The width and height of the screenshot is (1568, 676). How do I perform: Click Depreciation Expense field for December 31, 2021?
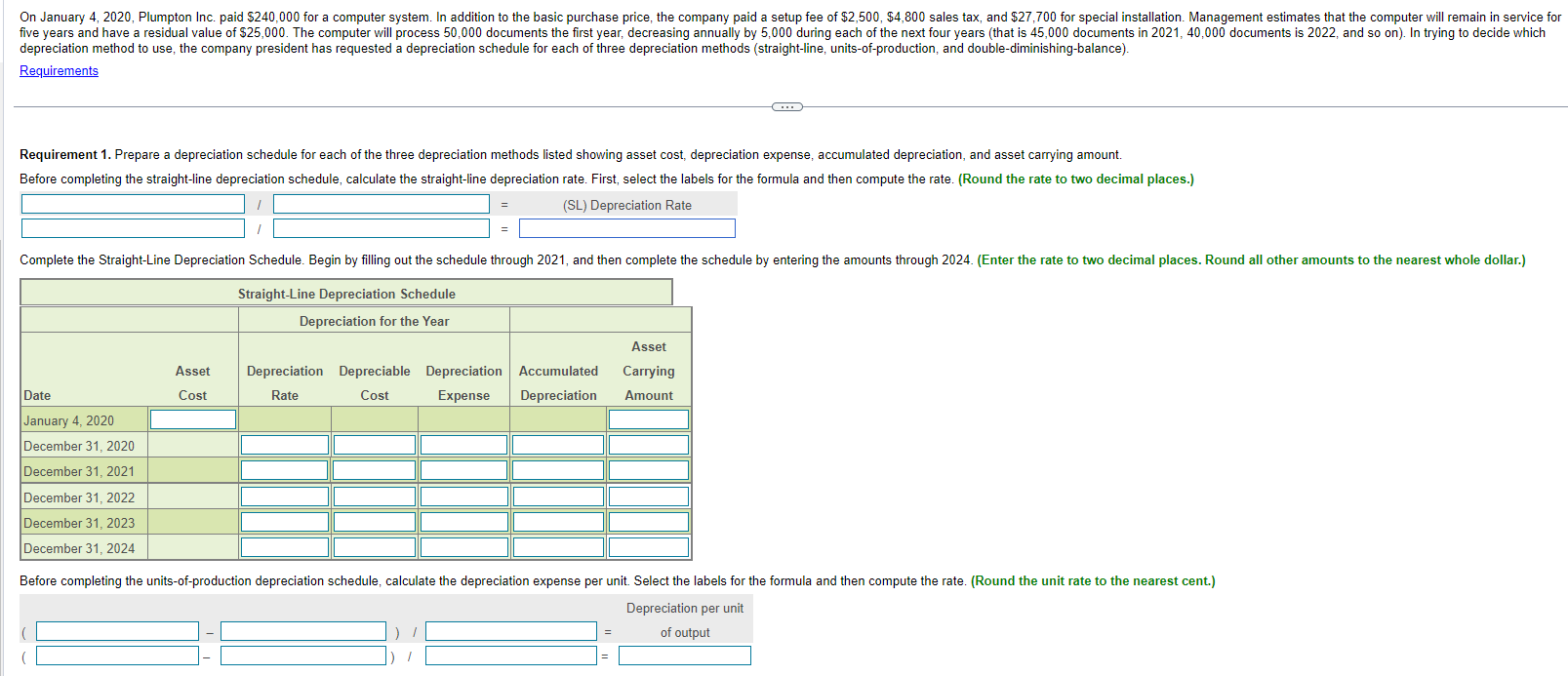[464, 470]
